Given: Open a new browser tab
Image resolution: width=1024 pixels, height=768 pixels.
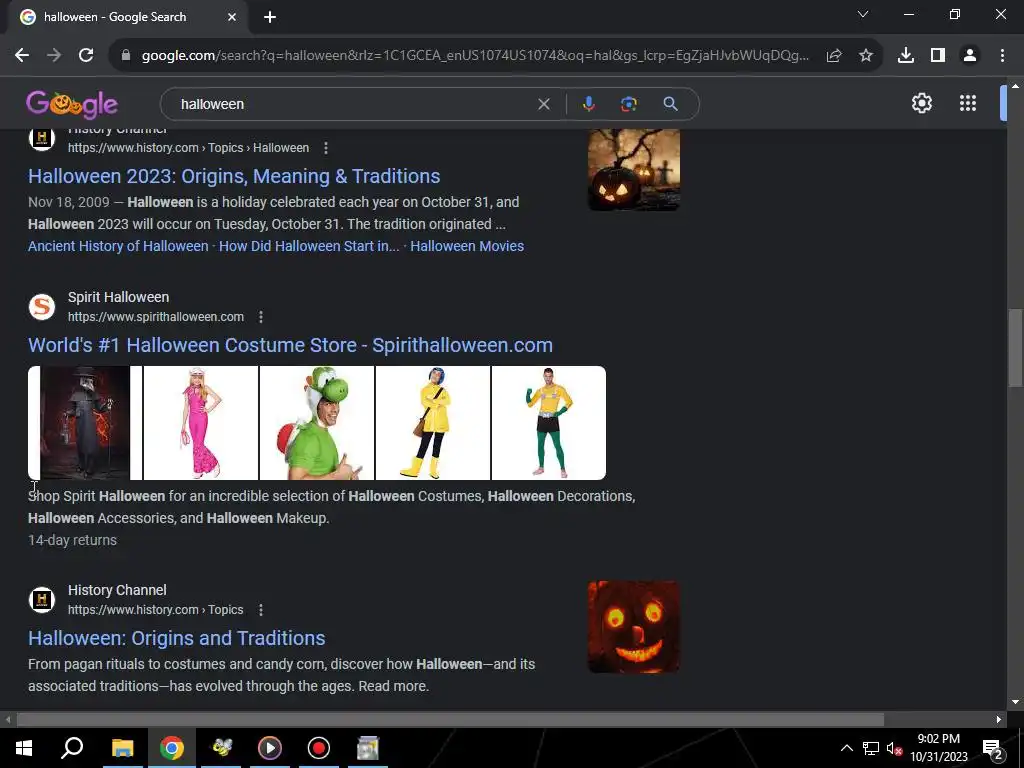Looking at the screenshot, I should tap(270, 17).
